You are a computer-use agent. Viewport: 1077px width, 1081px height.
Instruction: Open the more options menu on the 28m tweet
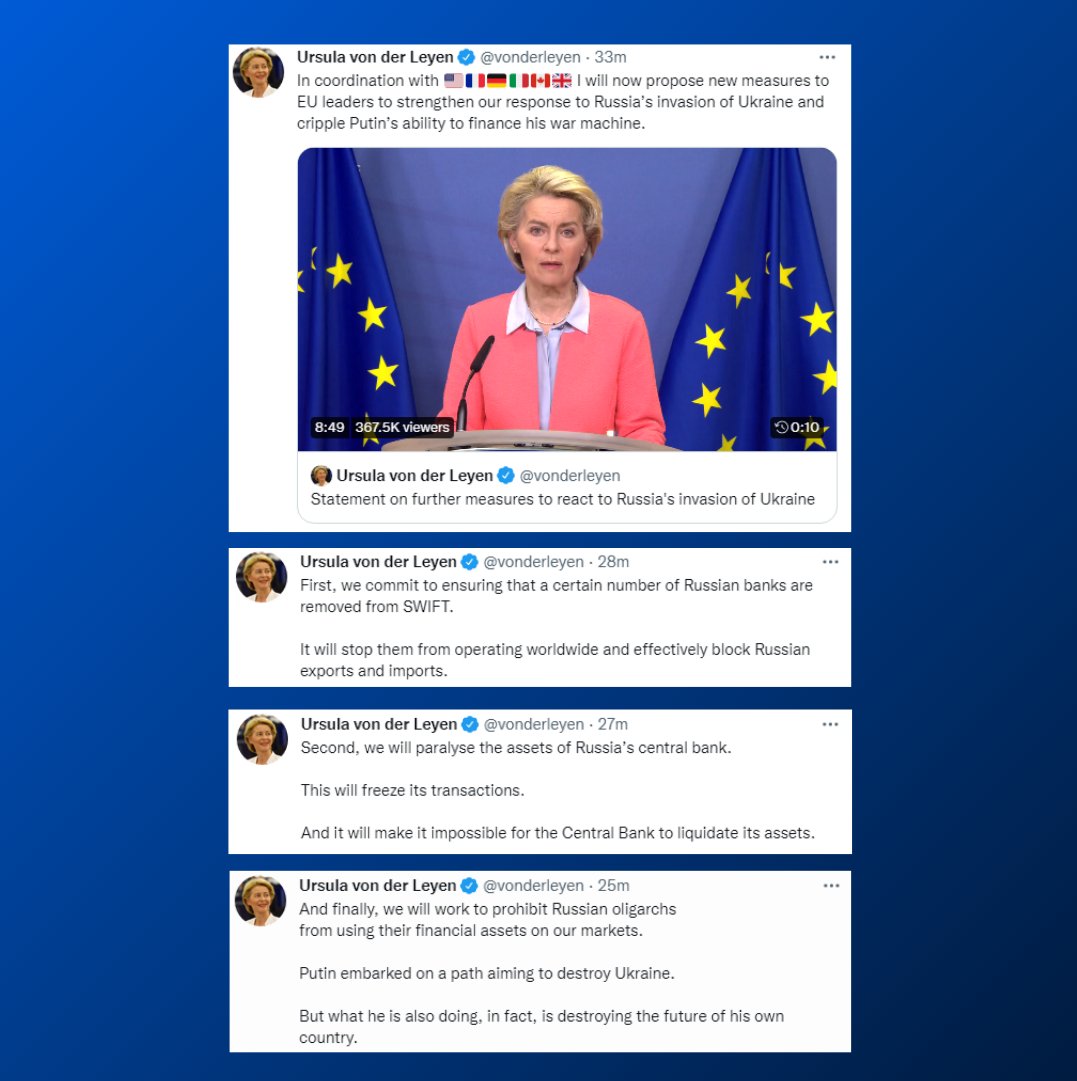(830, 562)
